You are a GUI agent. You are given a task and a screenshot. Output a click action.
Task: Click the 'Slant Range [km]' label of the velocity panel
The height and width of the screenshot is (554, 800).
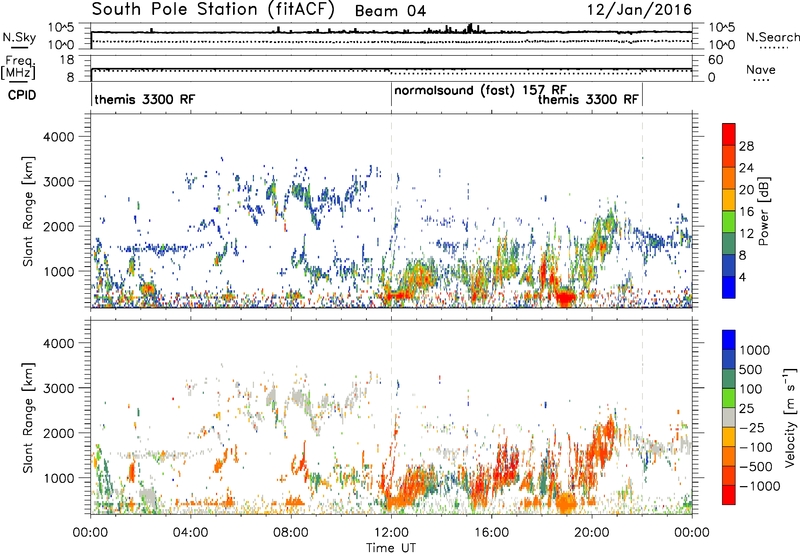(28, 418)
